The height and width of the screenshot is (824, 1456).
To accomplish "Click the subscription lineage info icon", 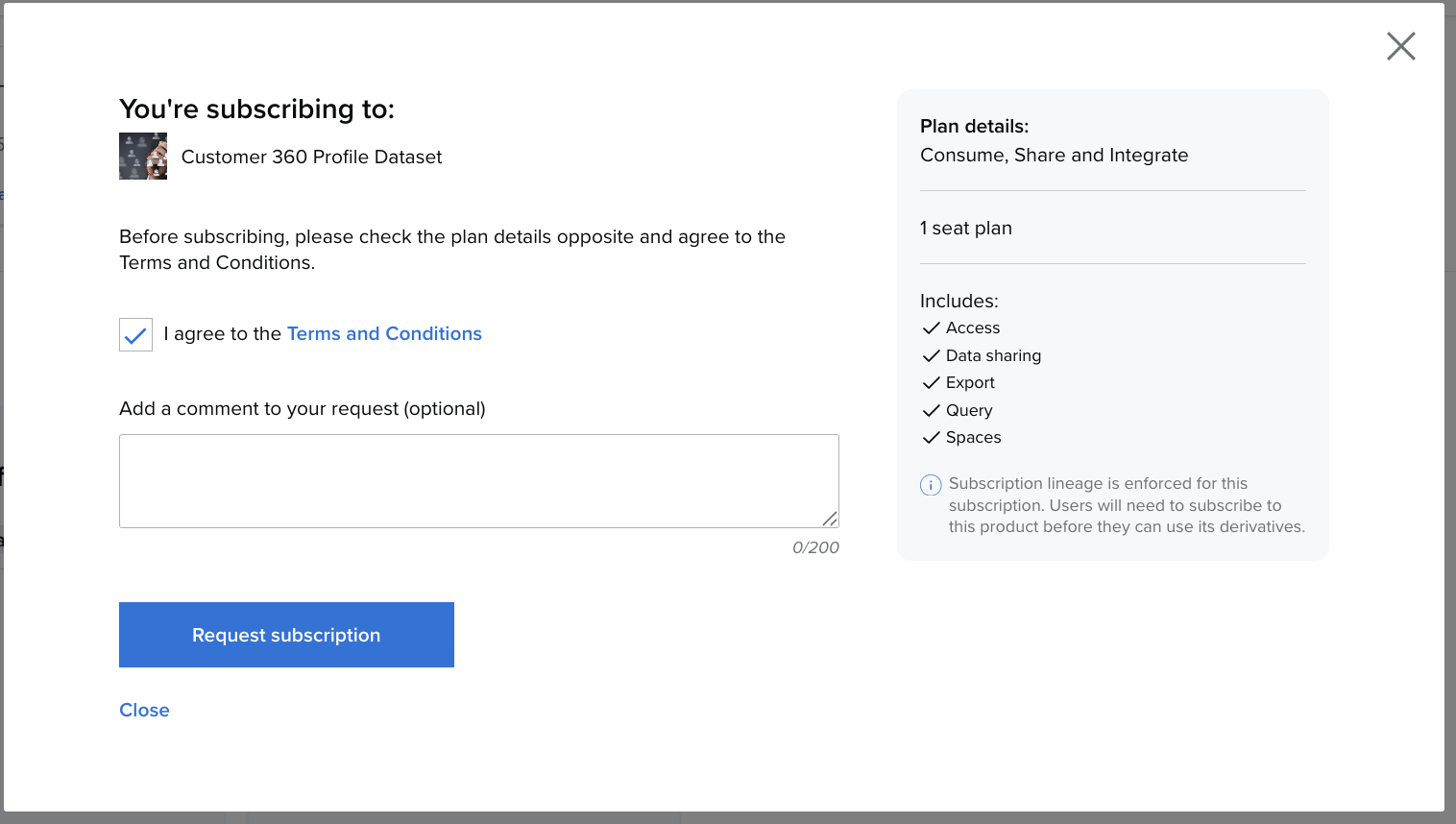I will (x=931, y=485).
